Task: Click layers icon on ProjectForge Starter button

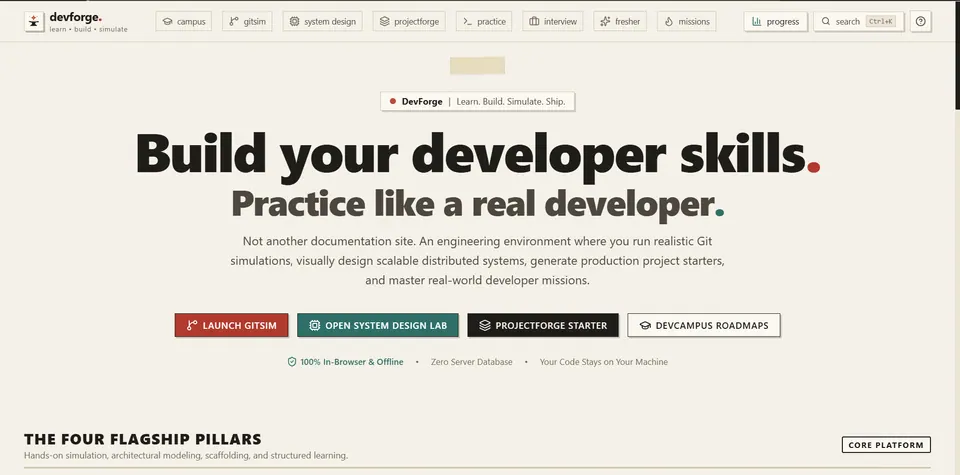Action: [485, 326]
